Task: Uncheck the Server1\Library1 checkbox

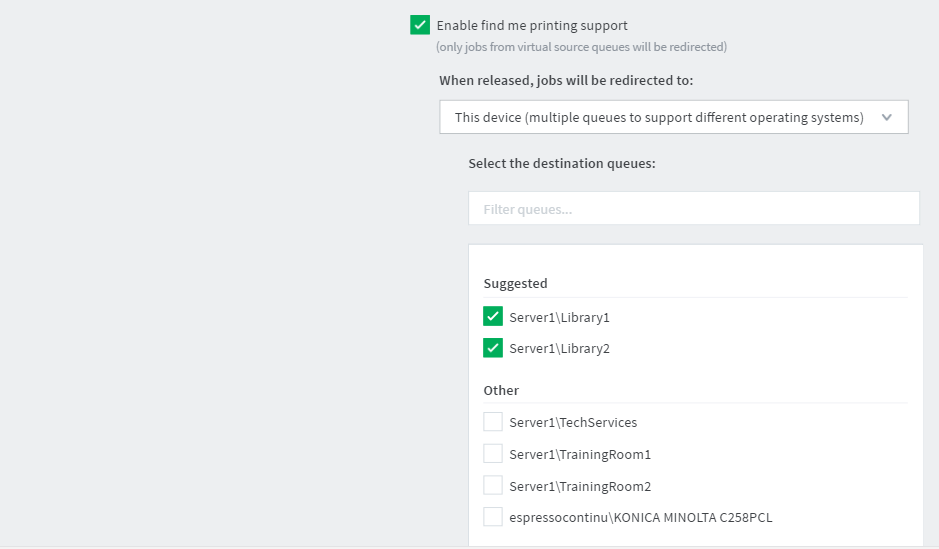Action: [493, 317]
